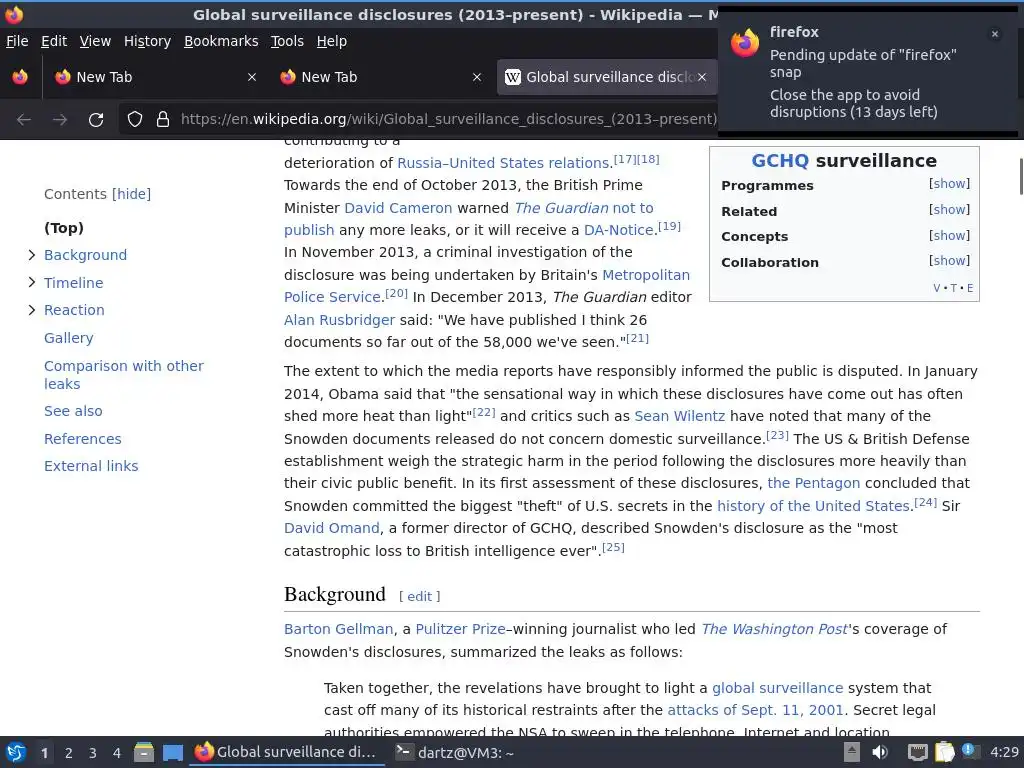Hide the Contents sidebar
This screenshot has height=768, width=1024.
(x=131, y=194)
